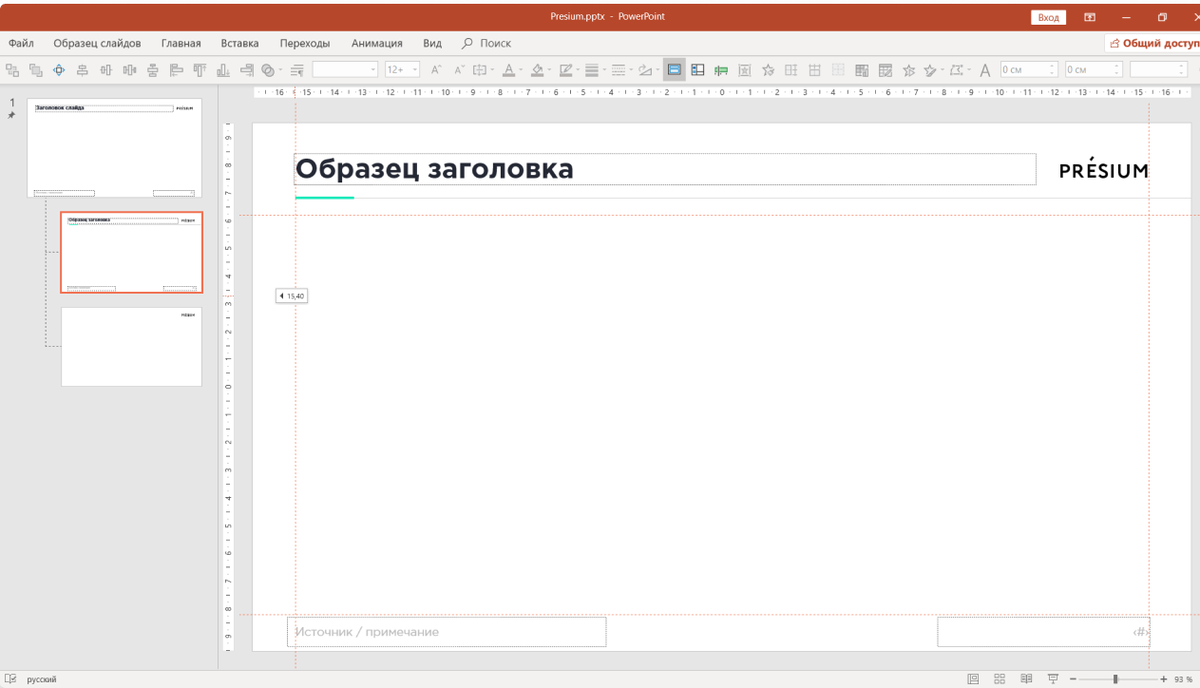Click zoom in plus button
Viewport: 1200px width, 688px height.
click(x=1163, y=679)
